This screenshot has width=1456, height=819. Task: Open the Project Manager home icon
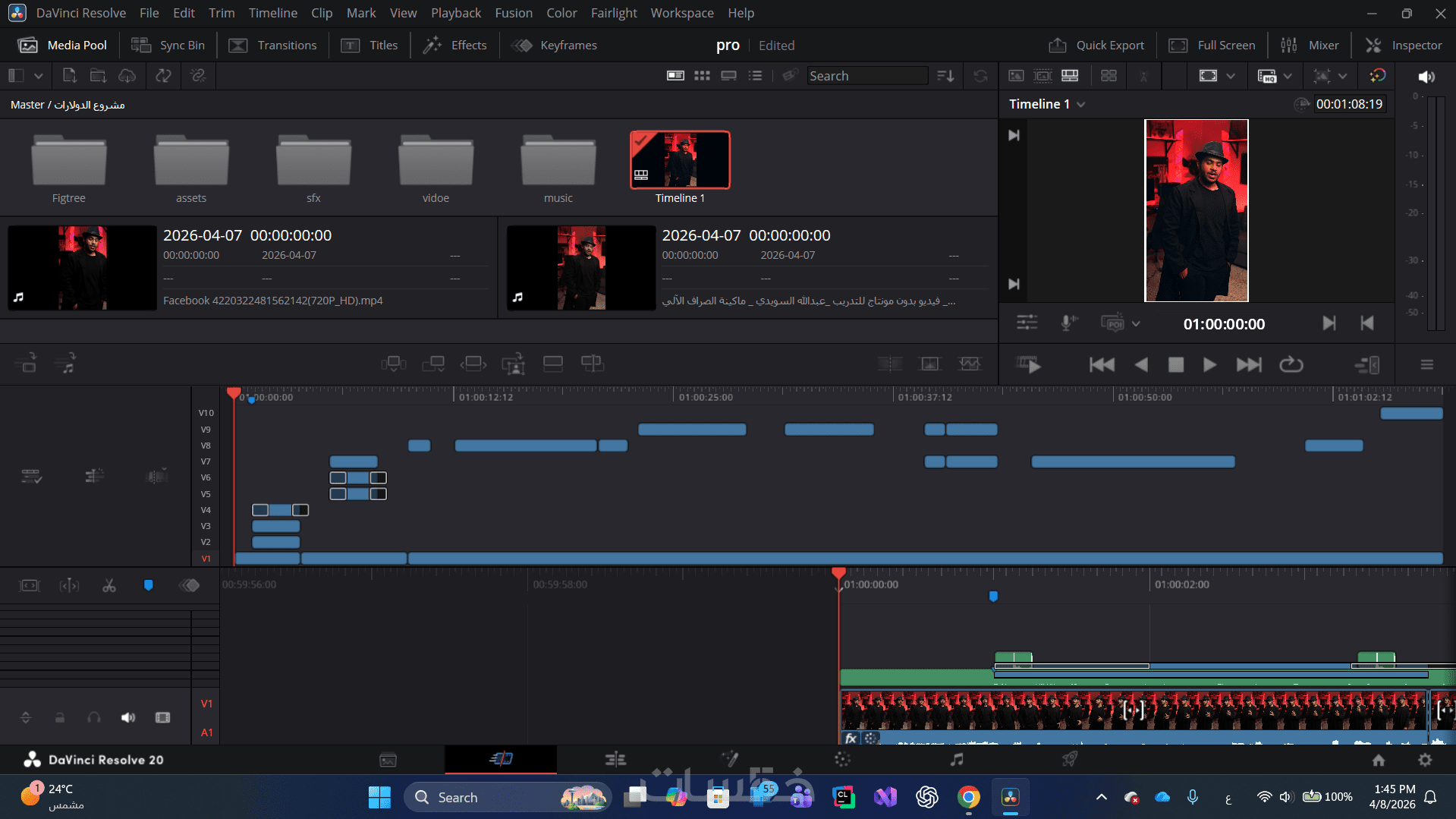click(1379, 760)
